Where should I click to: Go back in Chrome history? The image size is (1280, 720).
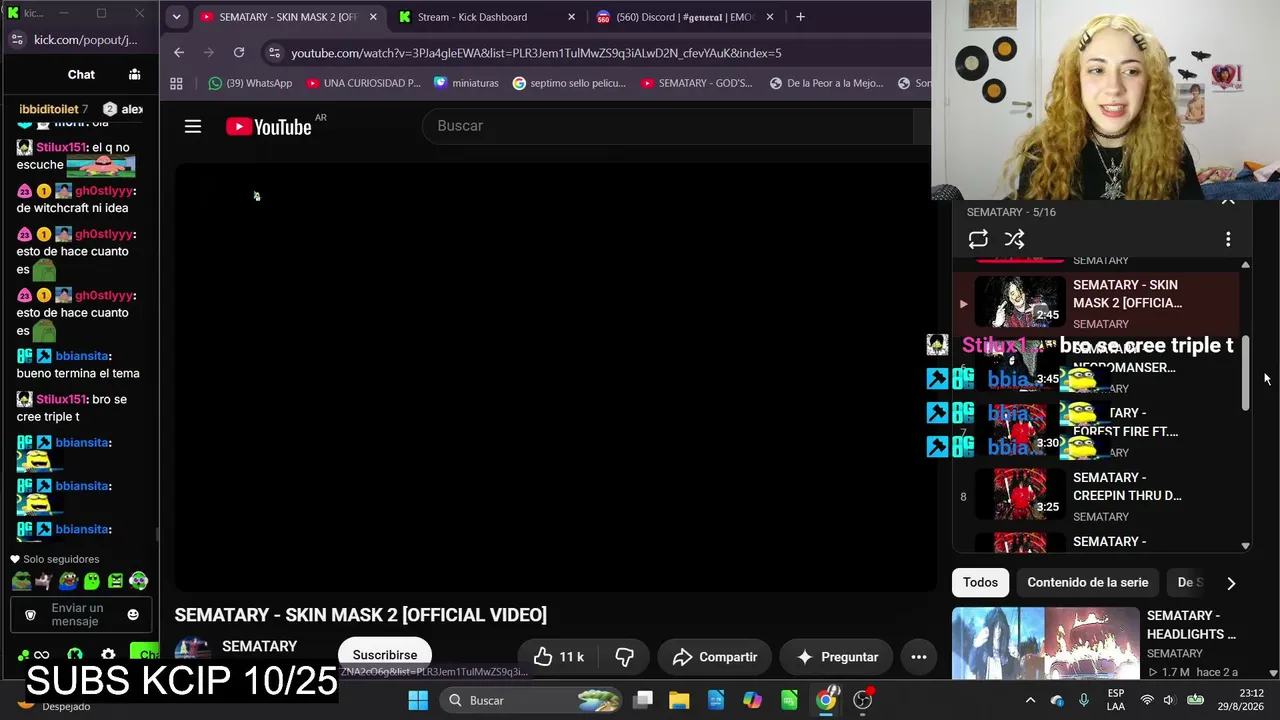[x=179, y=52]
